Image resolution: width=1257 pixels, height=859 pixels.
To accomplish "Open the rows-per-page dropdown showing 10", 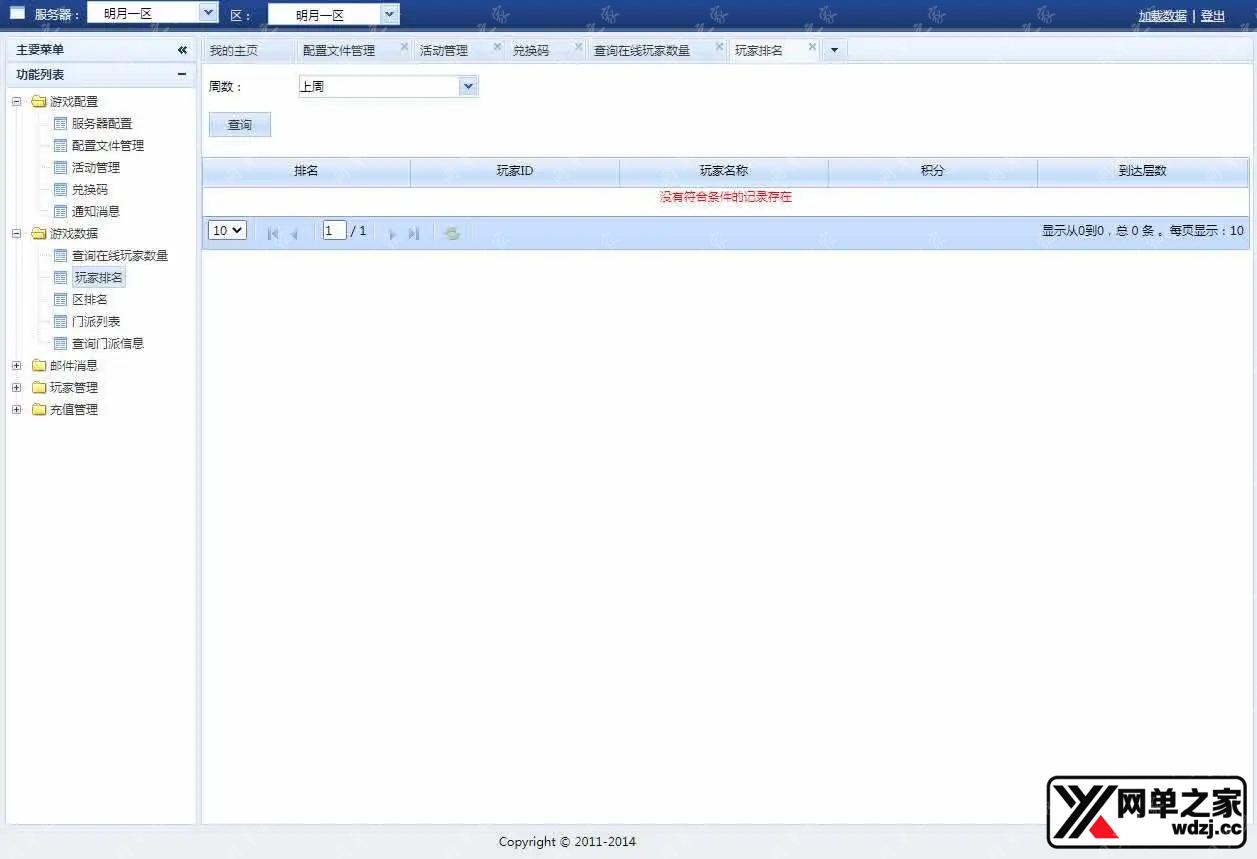I will 227,230.
